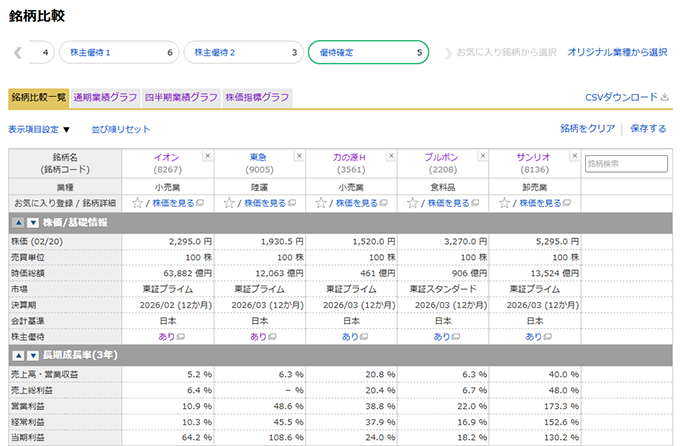Open 株主優待 あり link for 力の源H

pyautogui.click(x=355, y=337)
